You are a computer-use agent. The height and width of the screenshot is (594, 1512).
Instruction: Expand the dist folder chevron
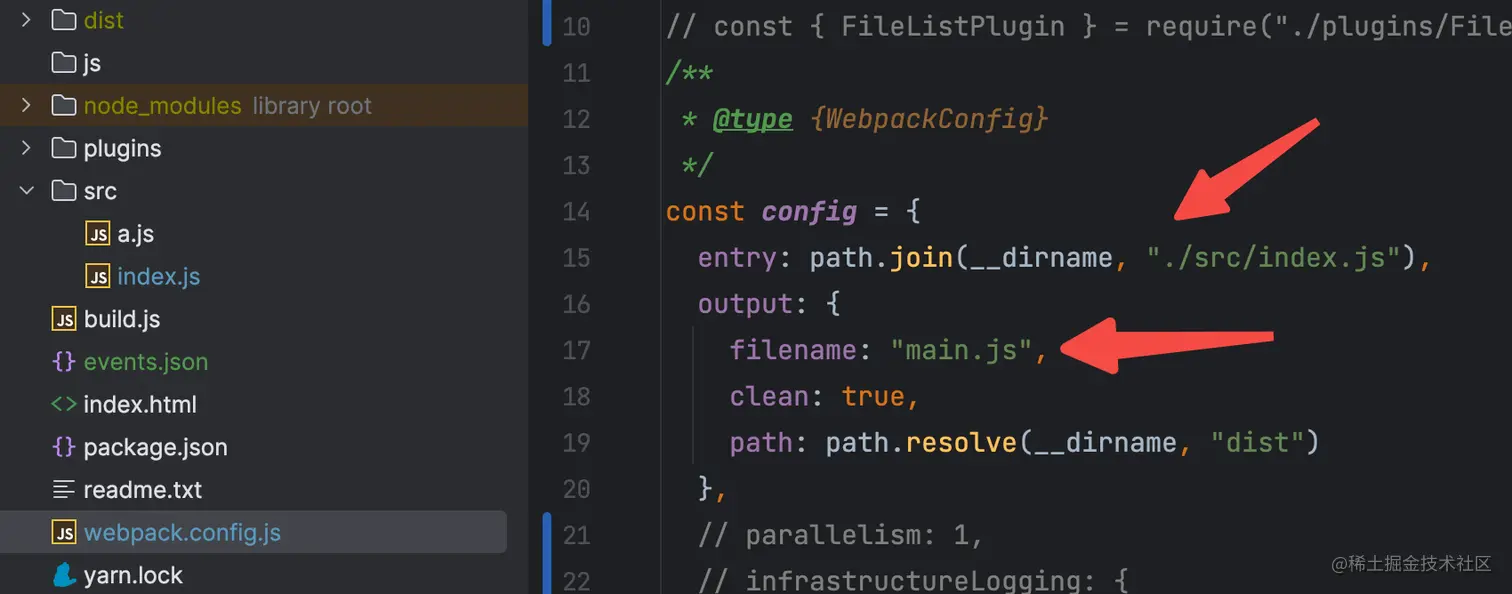[26, 20]
